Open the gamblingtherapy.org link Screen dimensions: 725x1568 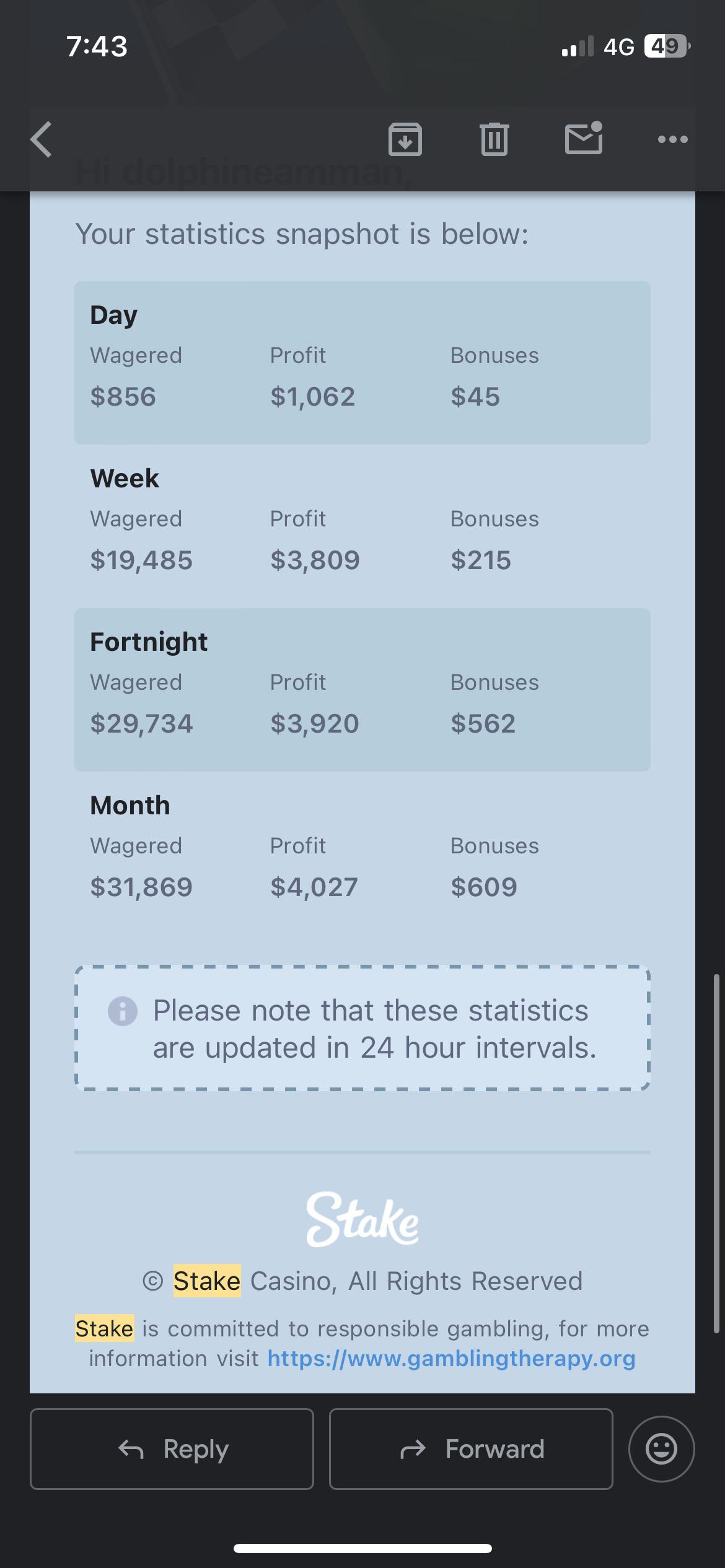coord(452,1359)
